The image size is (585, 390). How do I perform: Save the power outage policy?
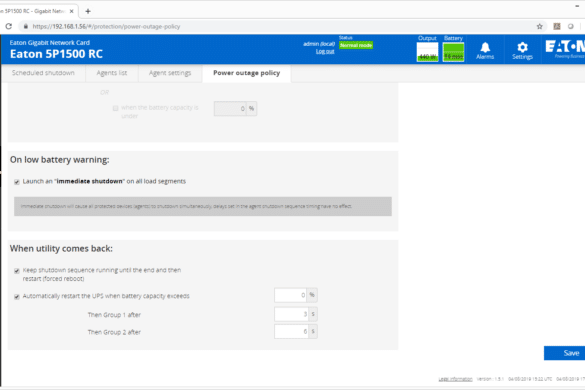point(564,353)
